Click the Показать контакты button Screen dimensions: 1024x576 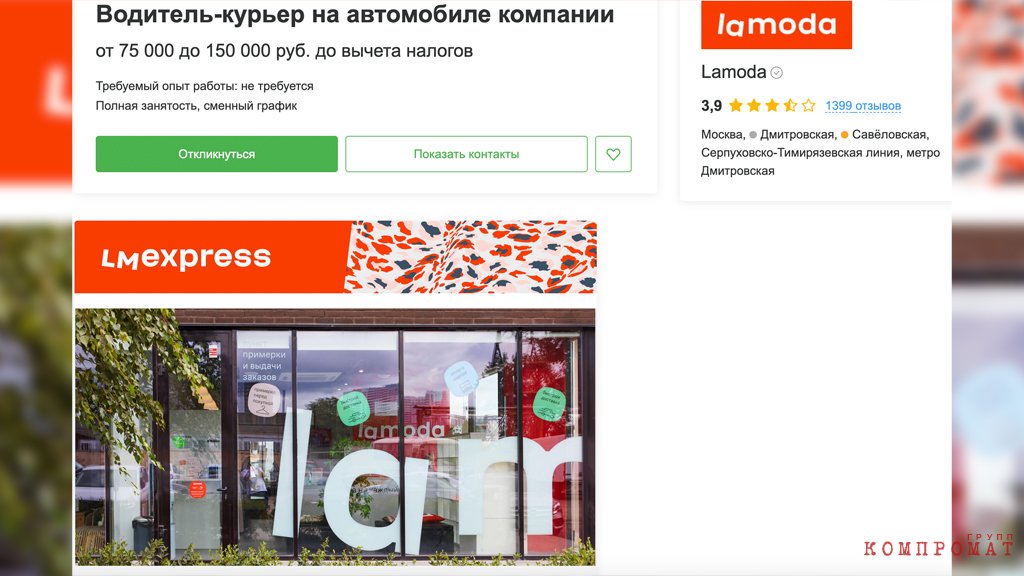(466, 154)
